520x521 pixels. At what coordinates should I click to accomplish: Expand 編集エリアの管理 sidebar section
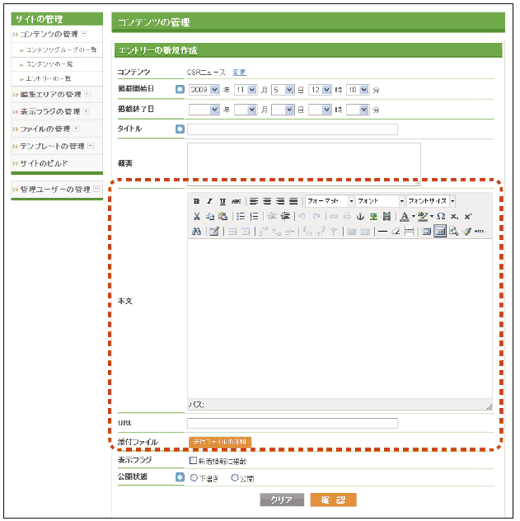[x=87, y=94]
